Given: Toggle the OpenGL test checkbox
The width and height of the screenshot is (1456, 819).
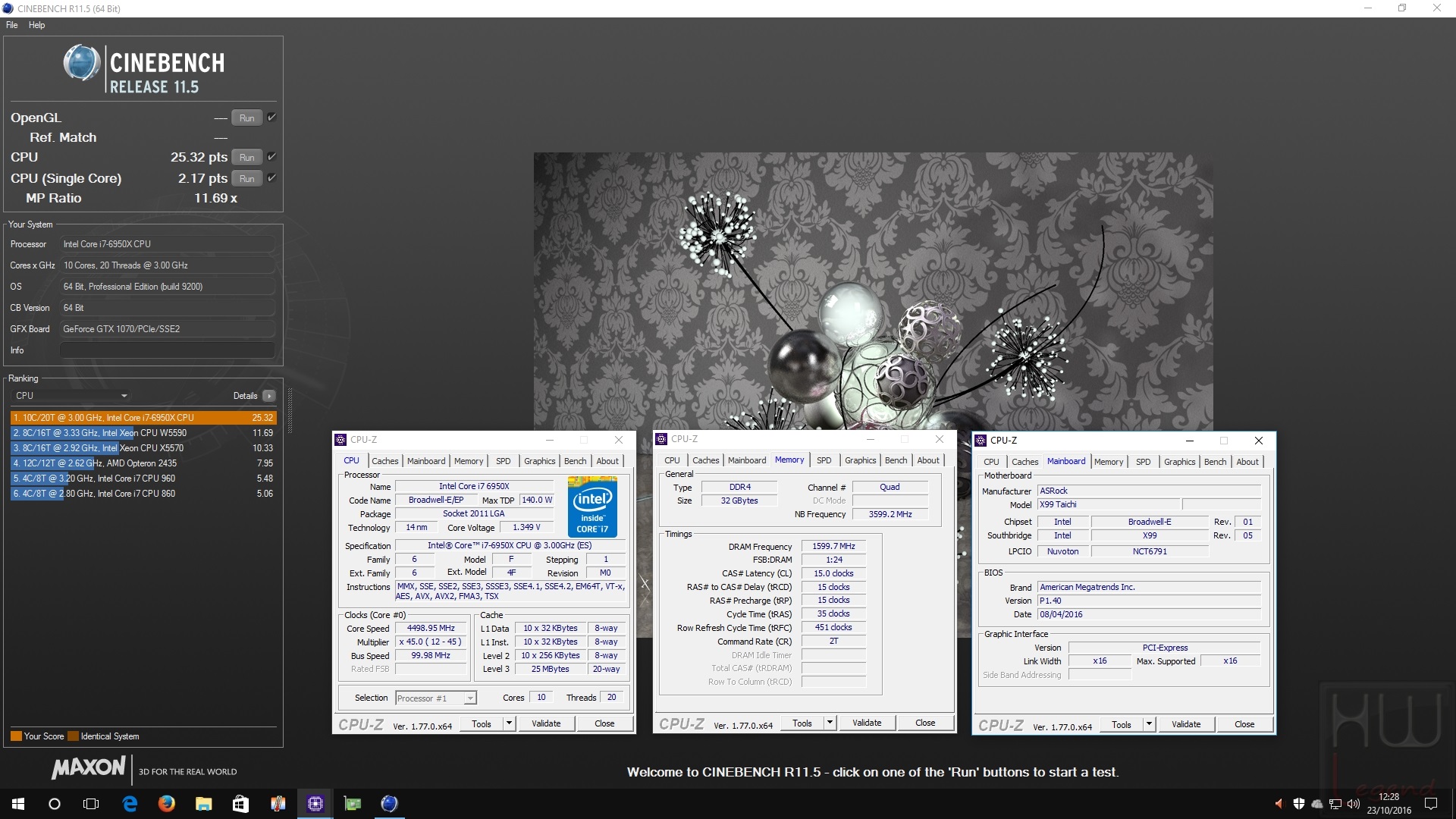Looking at the screenshot, I should coord(271,118).
